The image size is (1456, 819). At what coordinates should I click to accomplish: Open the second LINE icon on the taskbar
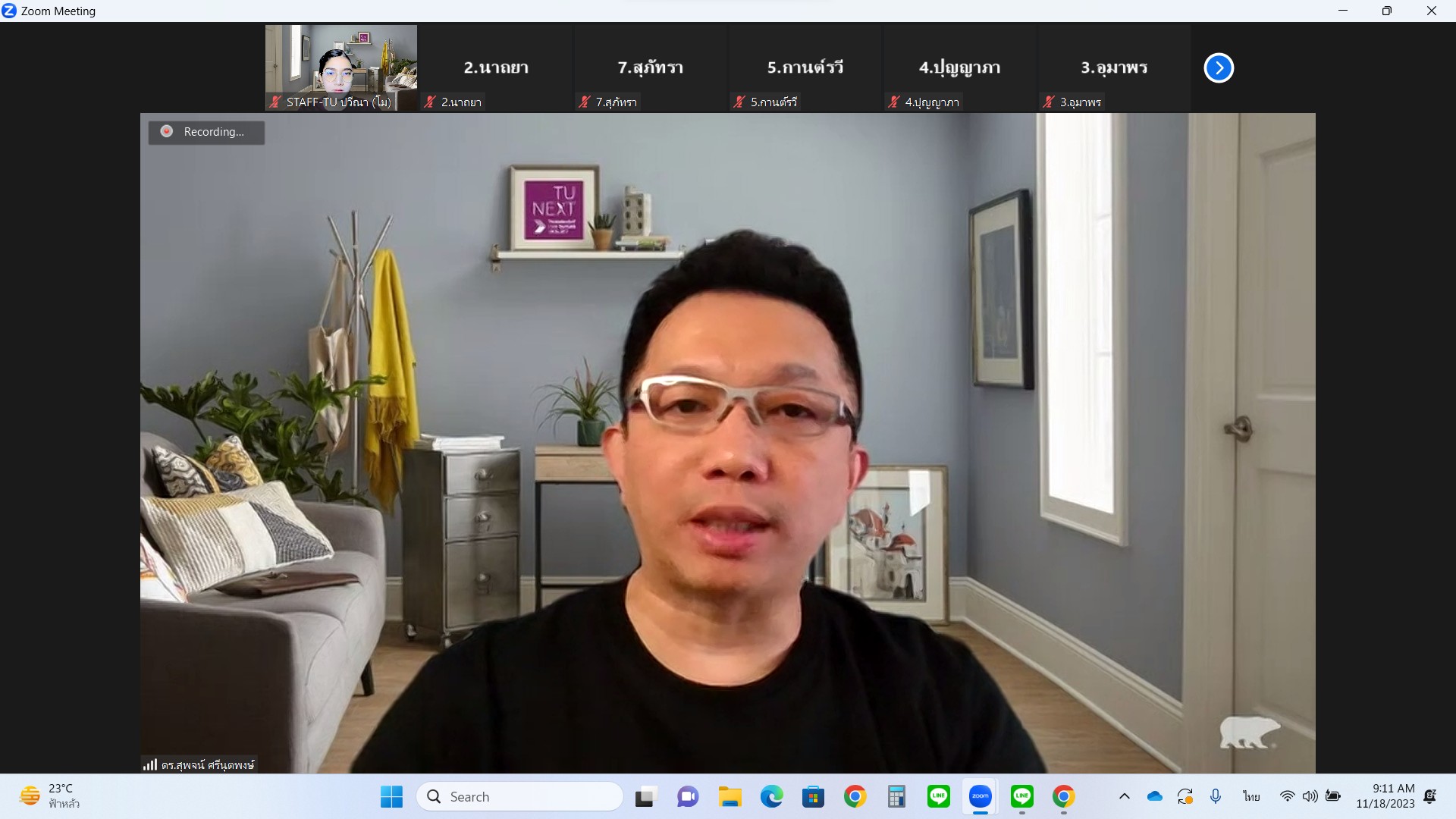[x=1022, y=797]
